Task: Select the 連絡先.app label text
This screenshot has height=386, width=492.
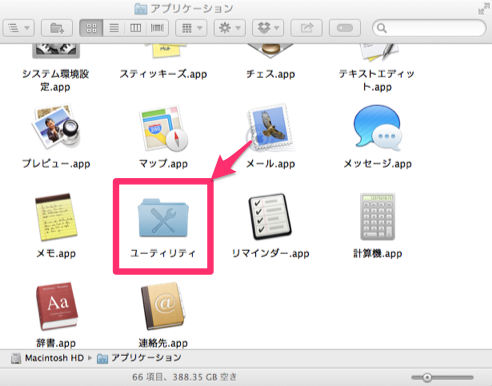Action: point(163,343)
